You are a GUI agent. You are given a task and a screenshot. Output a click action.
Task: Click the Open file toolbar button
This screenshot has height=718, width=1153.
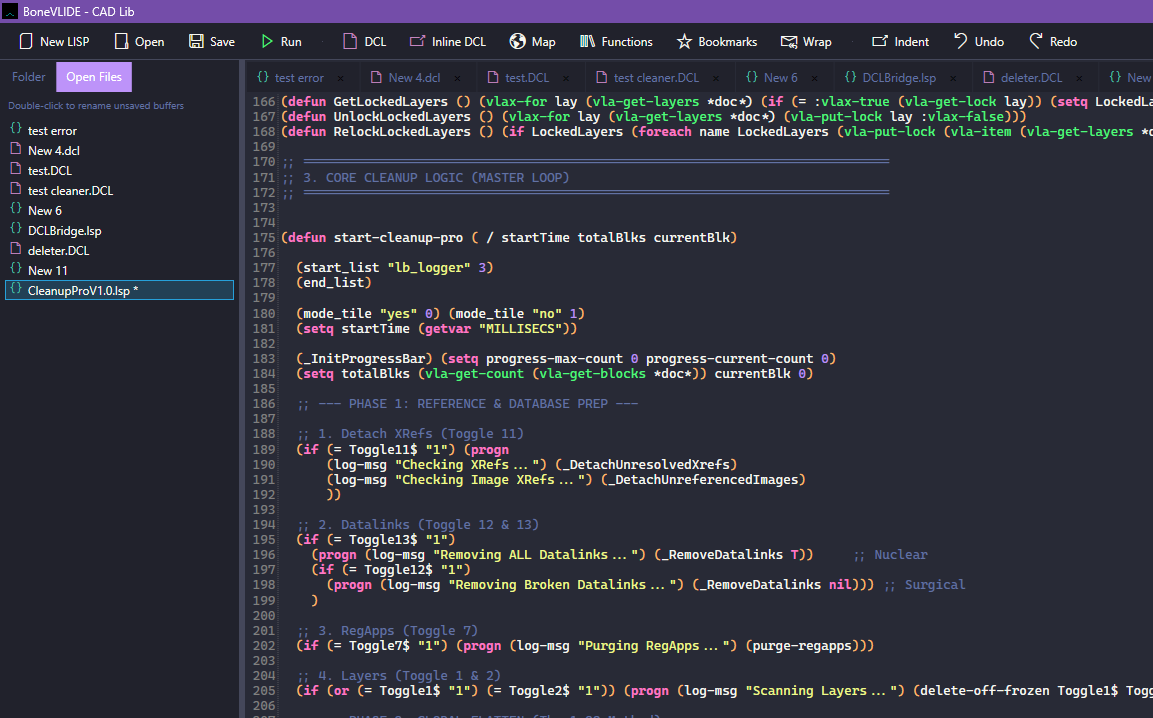pos(140,42)
